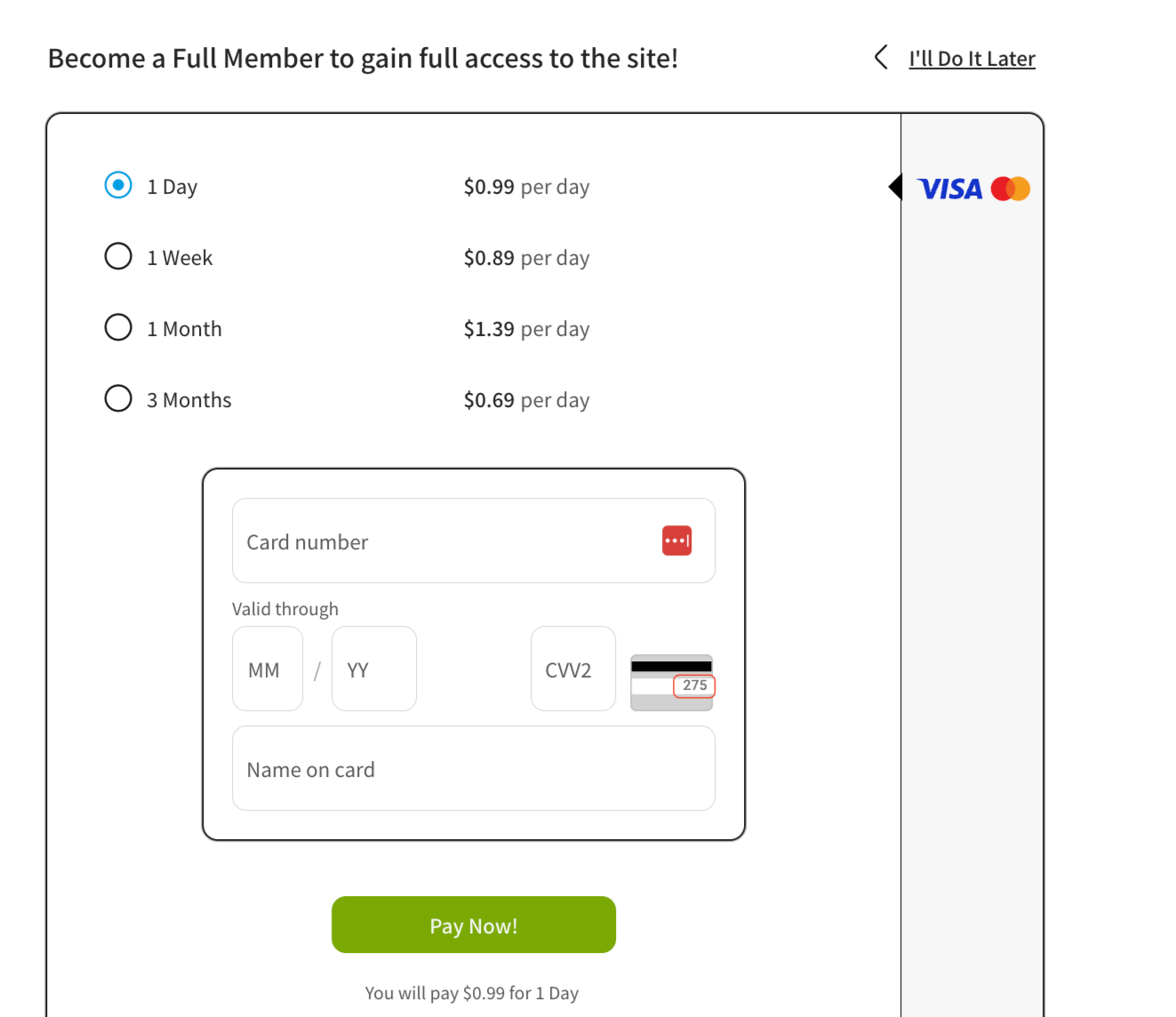Select the 1 Day subscription option
This screenshot has width=1176, height=1017.
pos(117,185)
